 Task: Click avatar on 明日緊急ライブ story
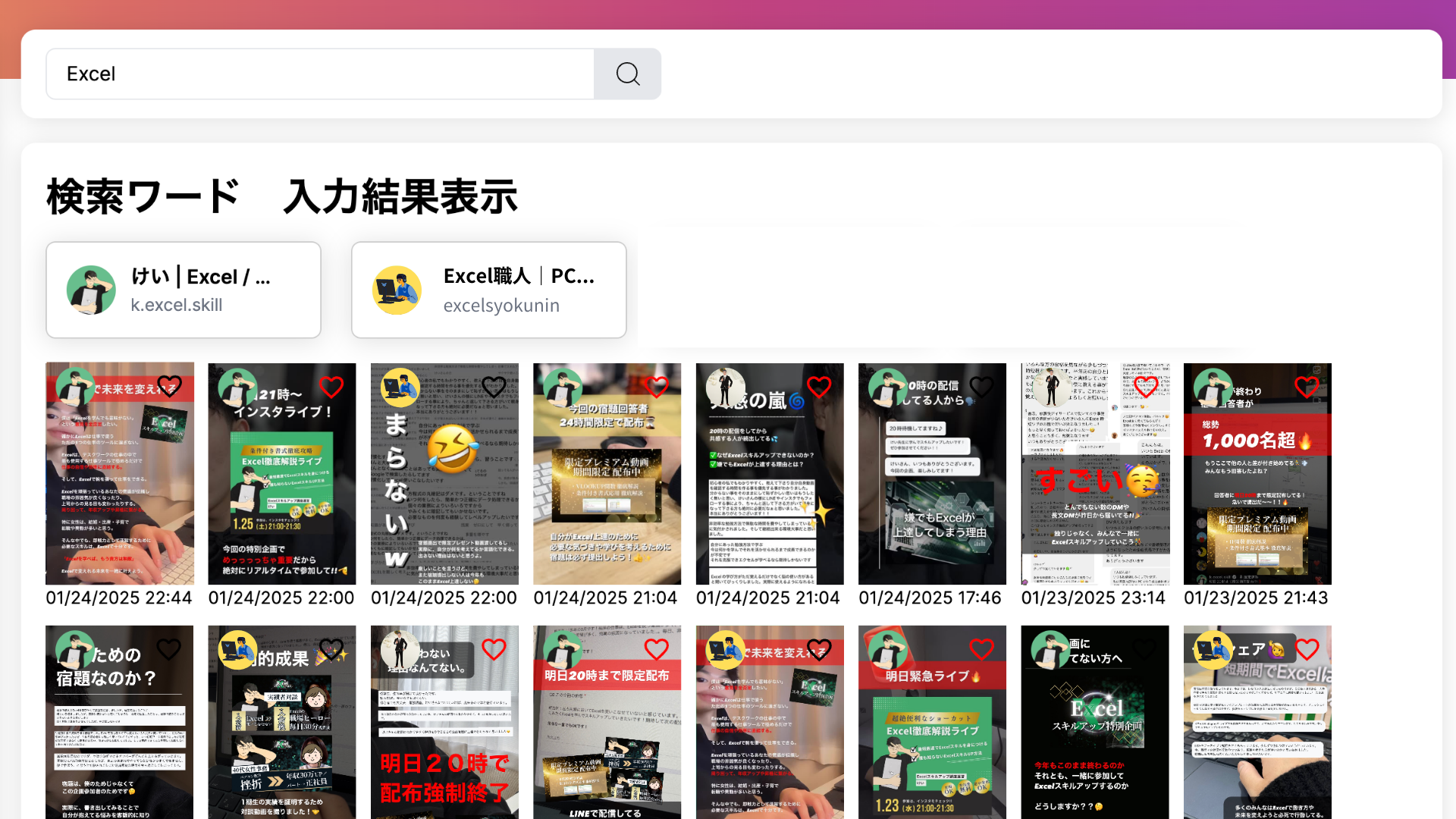pos(888,650)
